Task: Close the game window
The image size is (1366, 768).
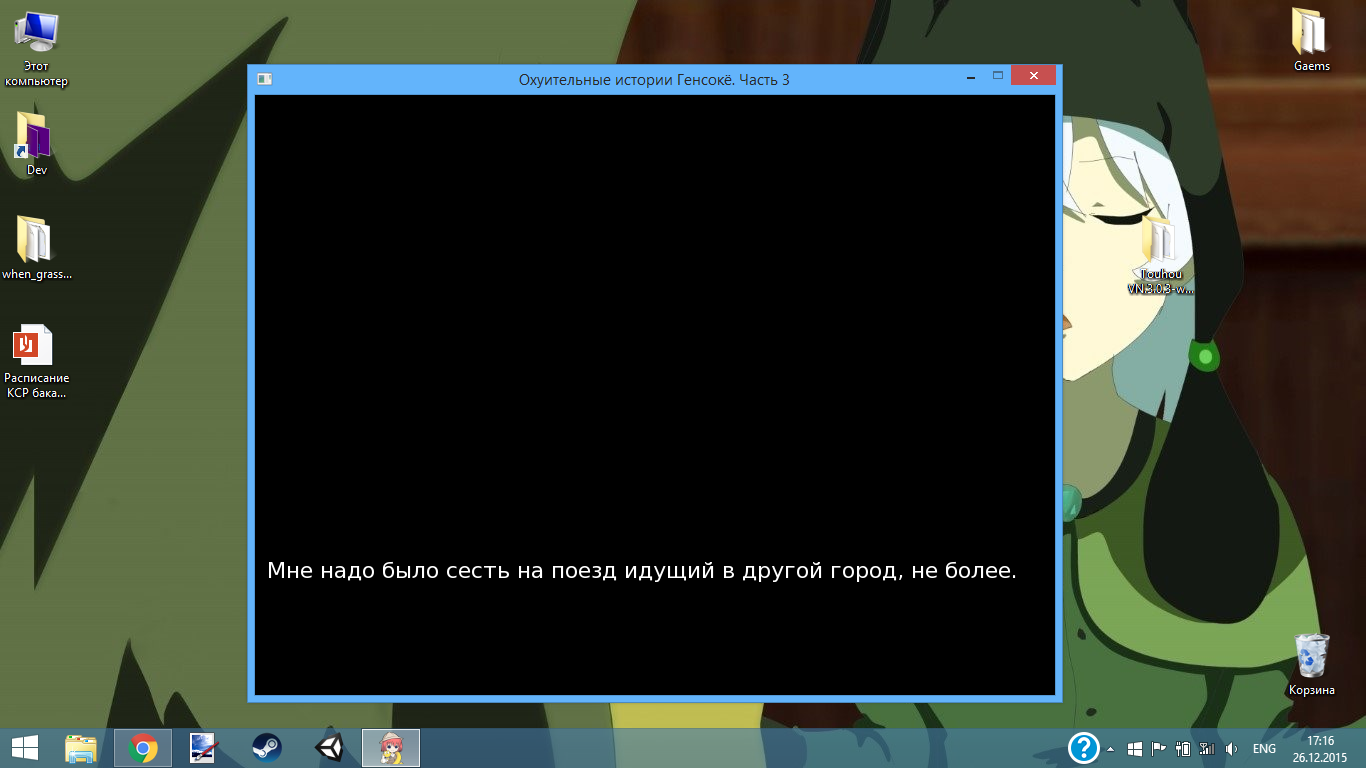Action: point(1032,76)
